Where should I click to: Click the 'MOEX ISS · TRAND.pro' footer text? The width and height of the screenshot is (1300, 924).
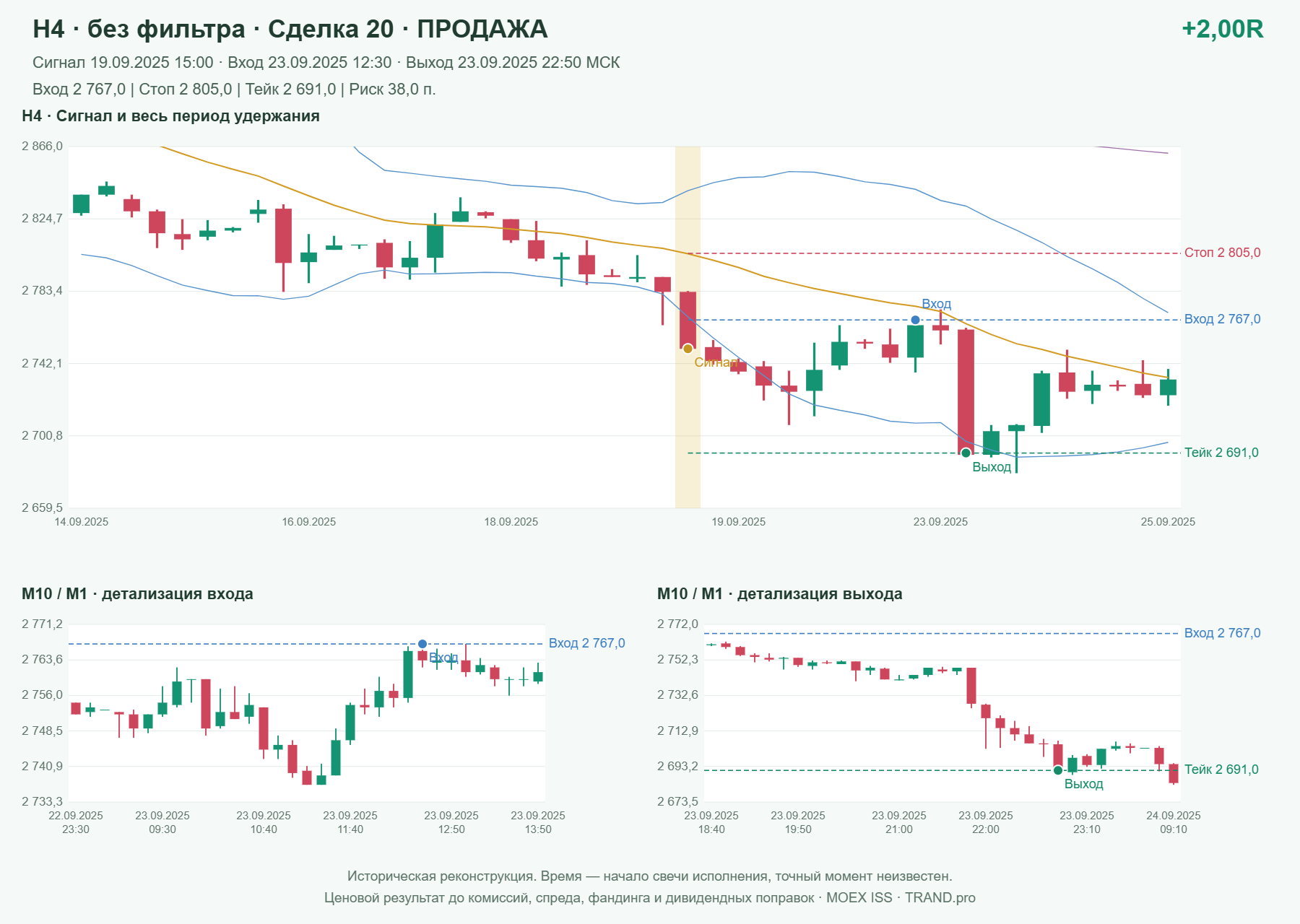[x=901, y=898]
